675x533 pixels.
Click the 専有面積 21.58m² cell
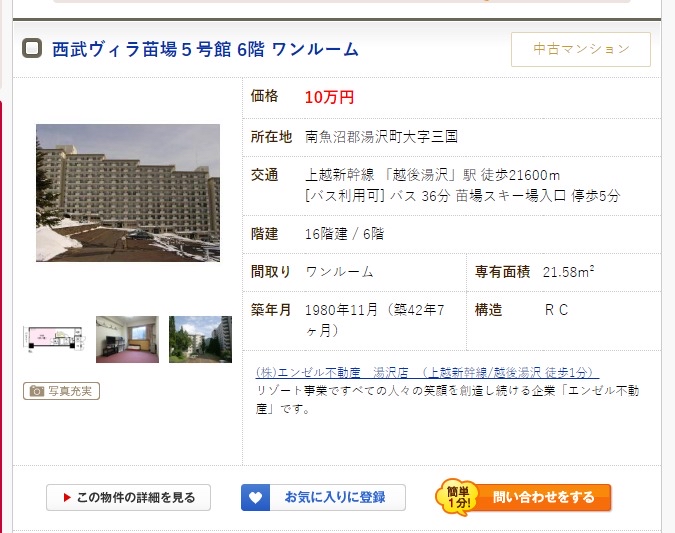tap(564, 272)
